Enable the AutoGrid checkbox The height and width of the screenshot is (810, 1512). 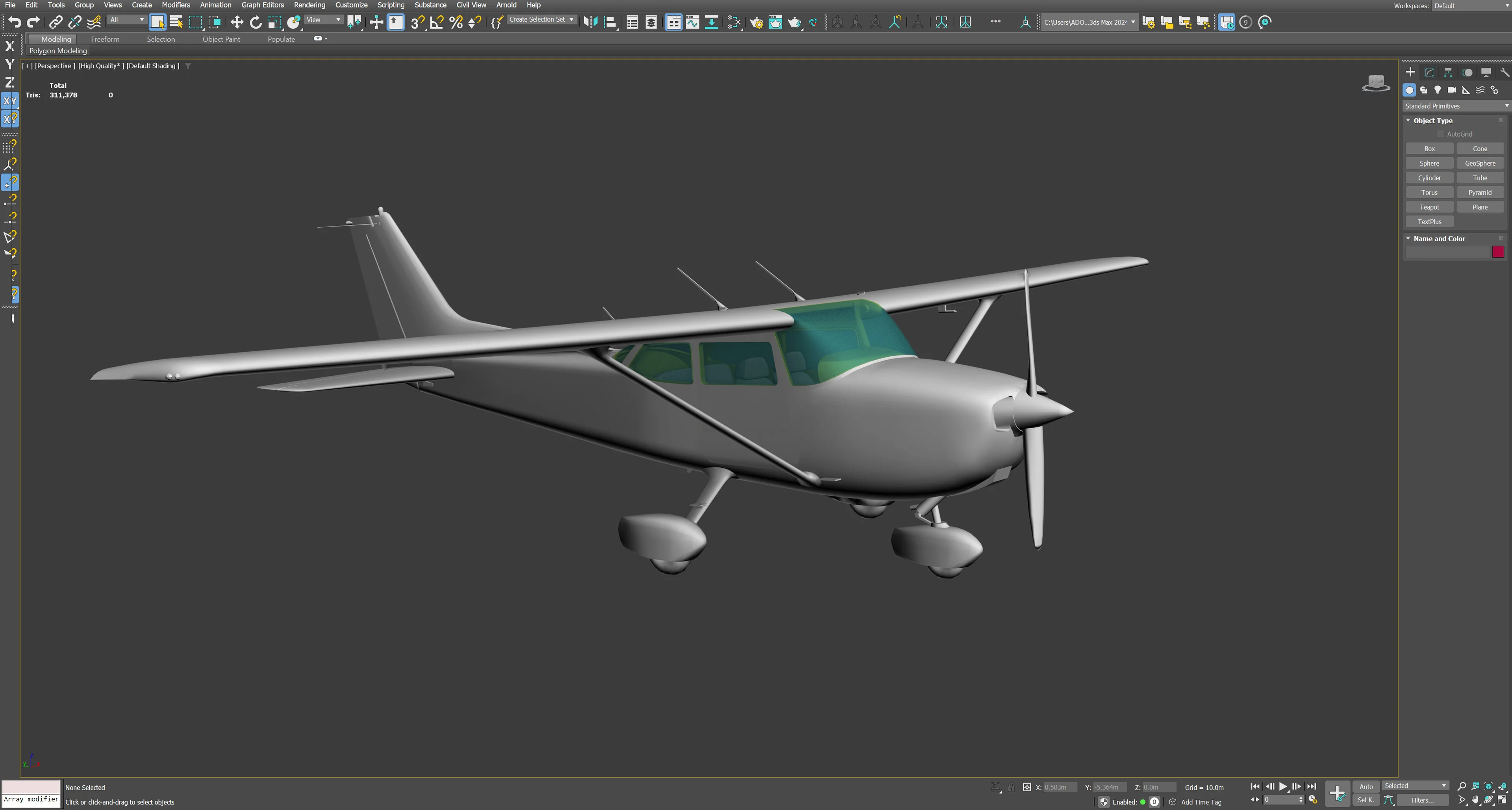click(x=1440, y=134)
